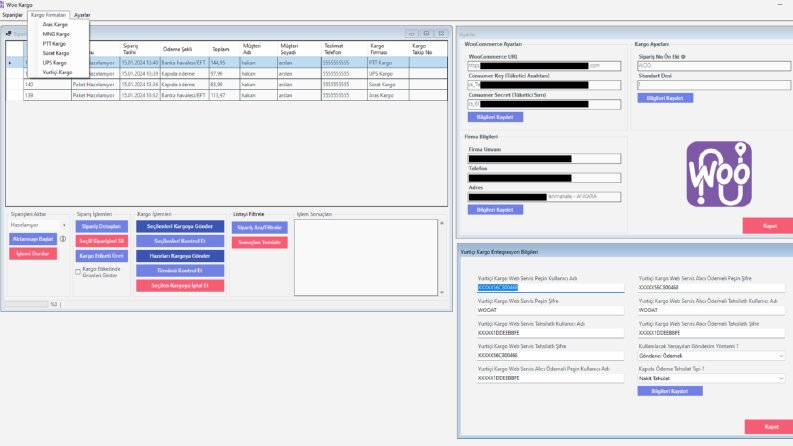Click the large Woo Kargo logo
793x446 pixels.
click(719, 174)
